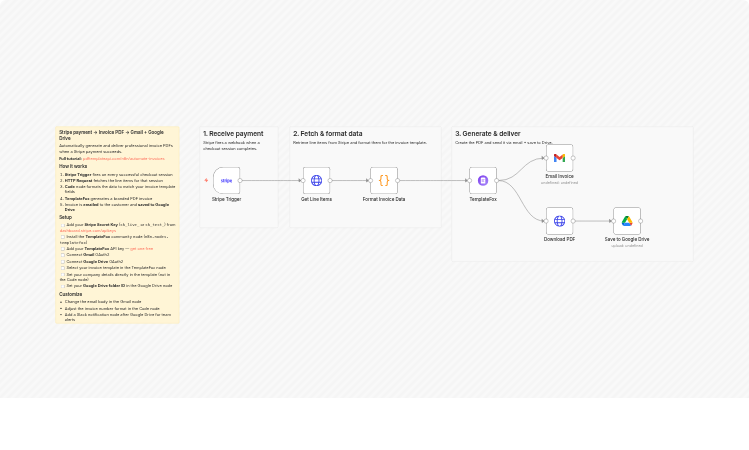
Task: Click 'Change the email body in the Gmail node'
Action: coord(103,302)
